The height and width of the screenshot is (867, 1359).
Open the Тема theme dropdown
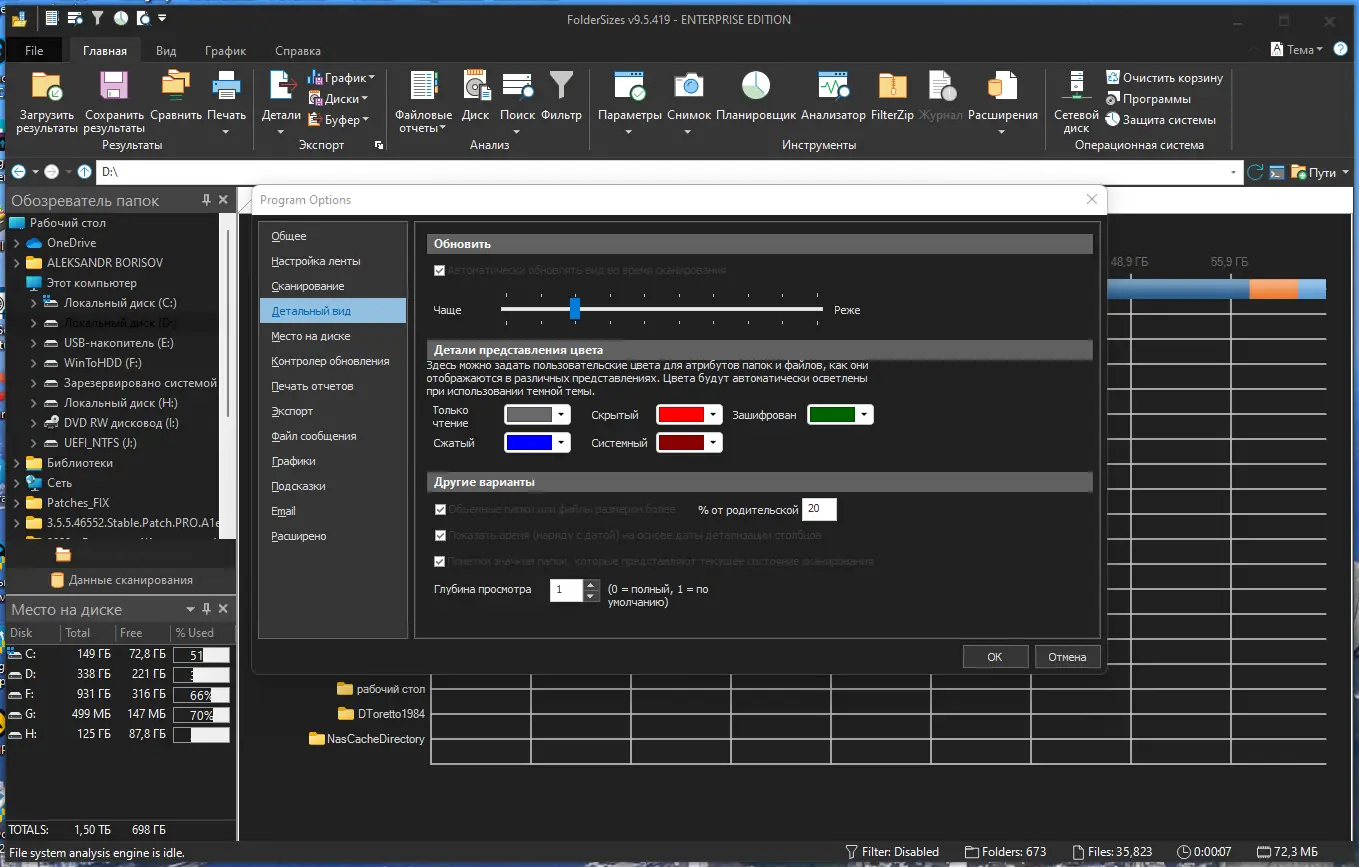1298,49
